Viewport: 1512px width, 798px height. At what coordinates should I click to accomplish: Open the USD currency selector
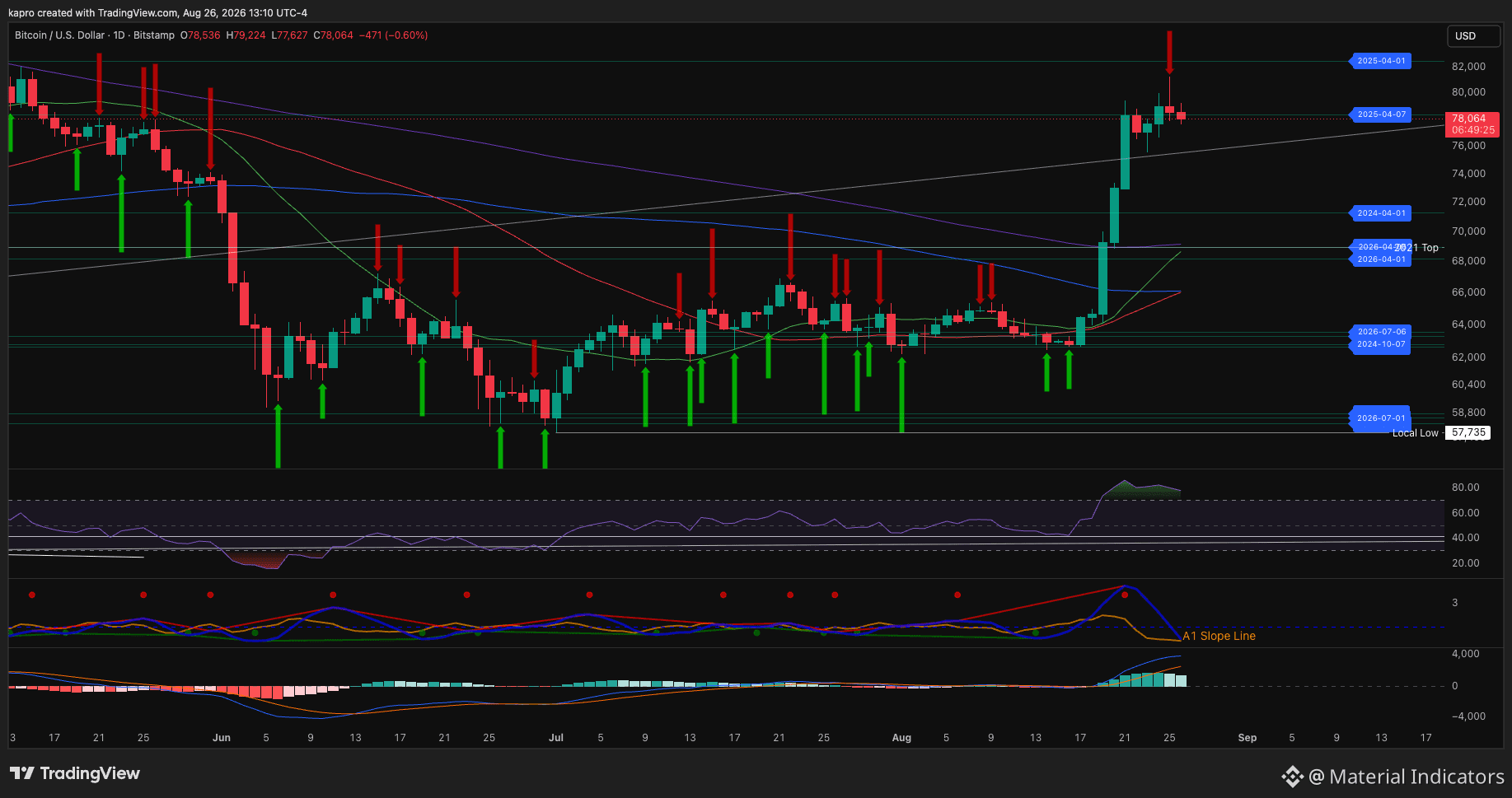click(1474, 35)
